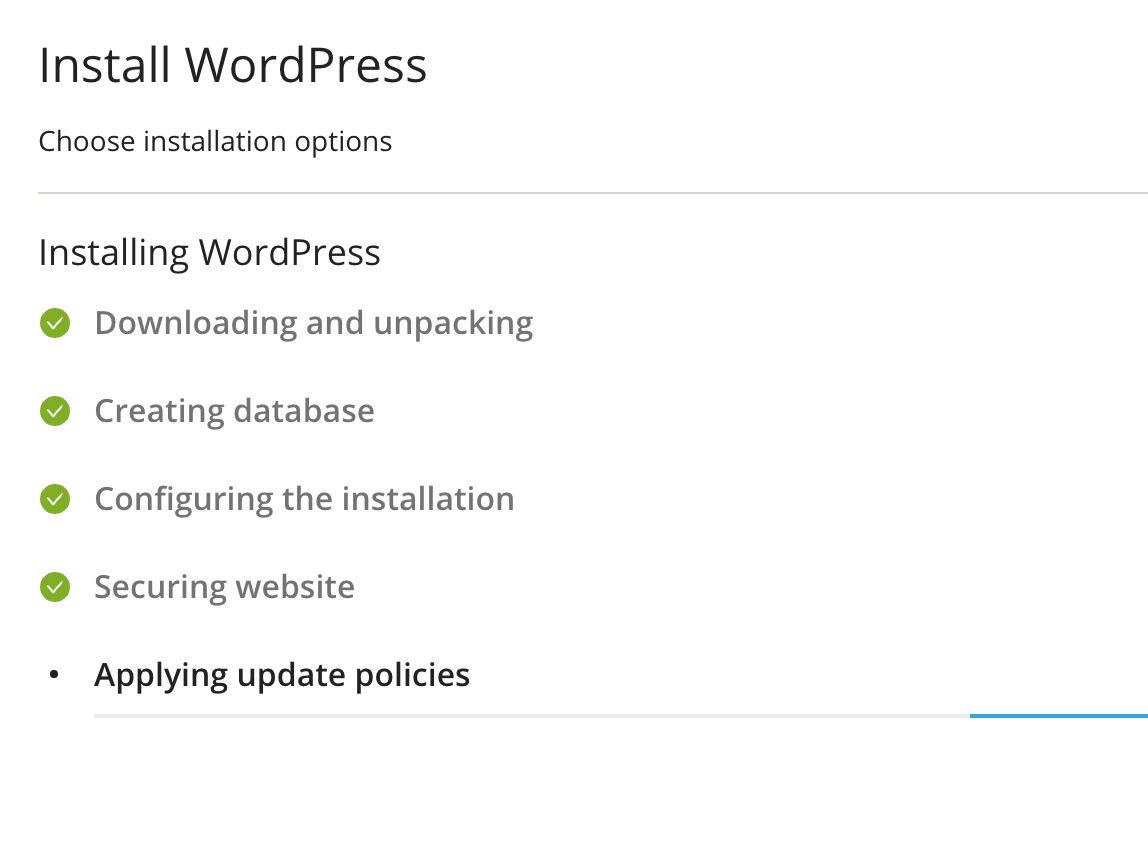Viewport: 1148px width, 858px height.
Task: Click the green checkmark beside Creating database
Action: 55,412
